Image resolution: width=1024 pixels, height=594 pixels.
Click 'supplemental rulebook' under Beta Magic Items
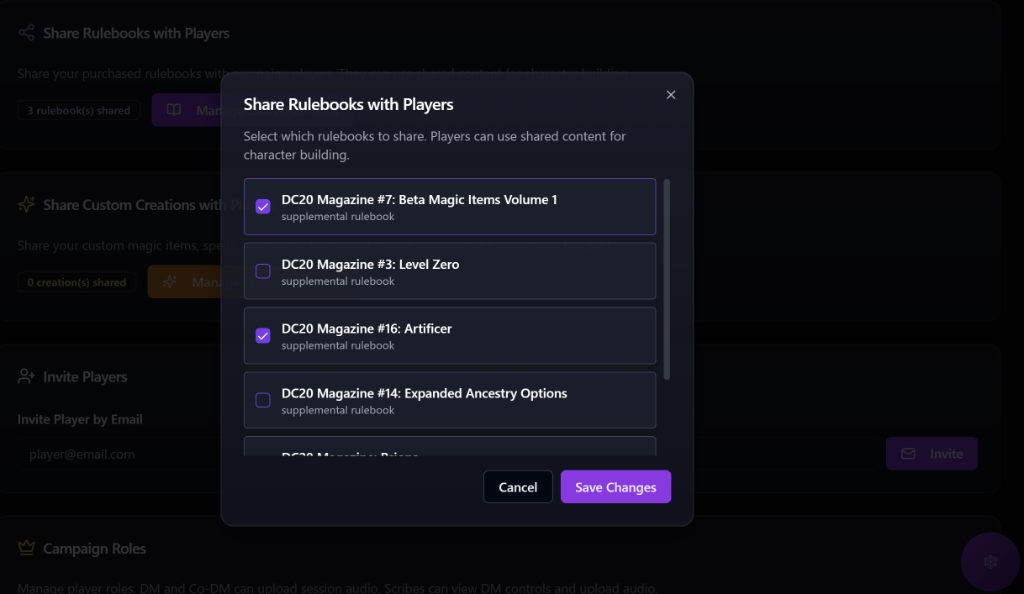tap(338, 217)
